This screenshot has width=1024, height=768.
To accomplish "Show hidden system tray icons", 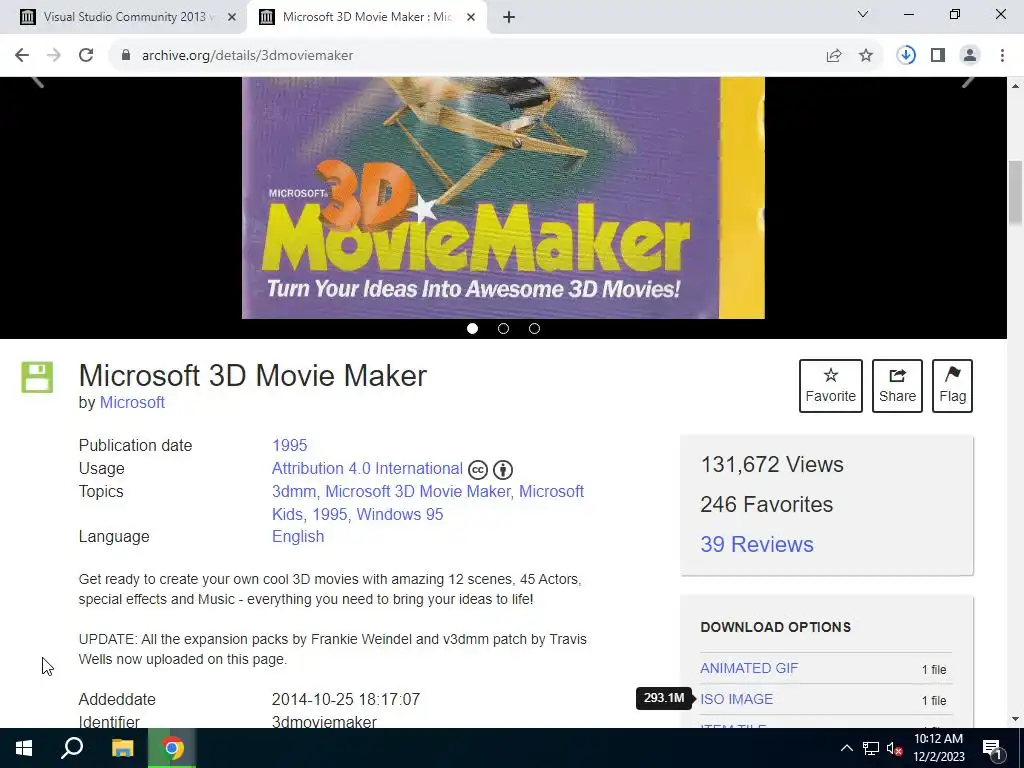I will click(x=846, y=748).
